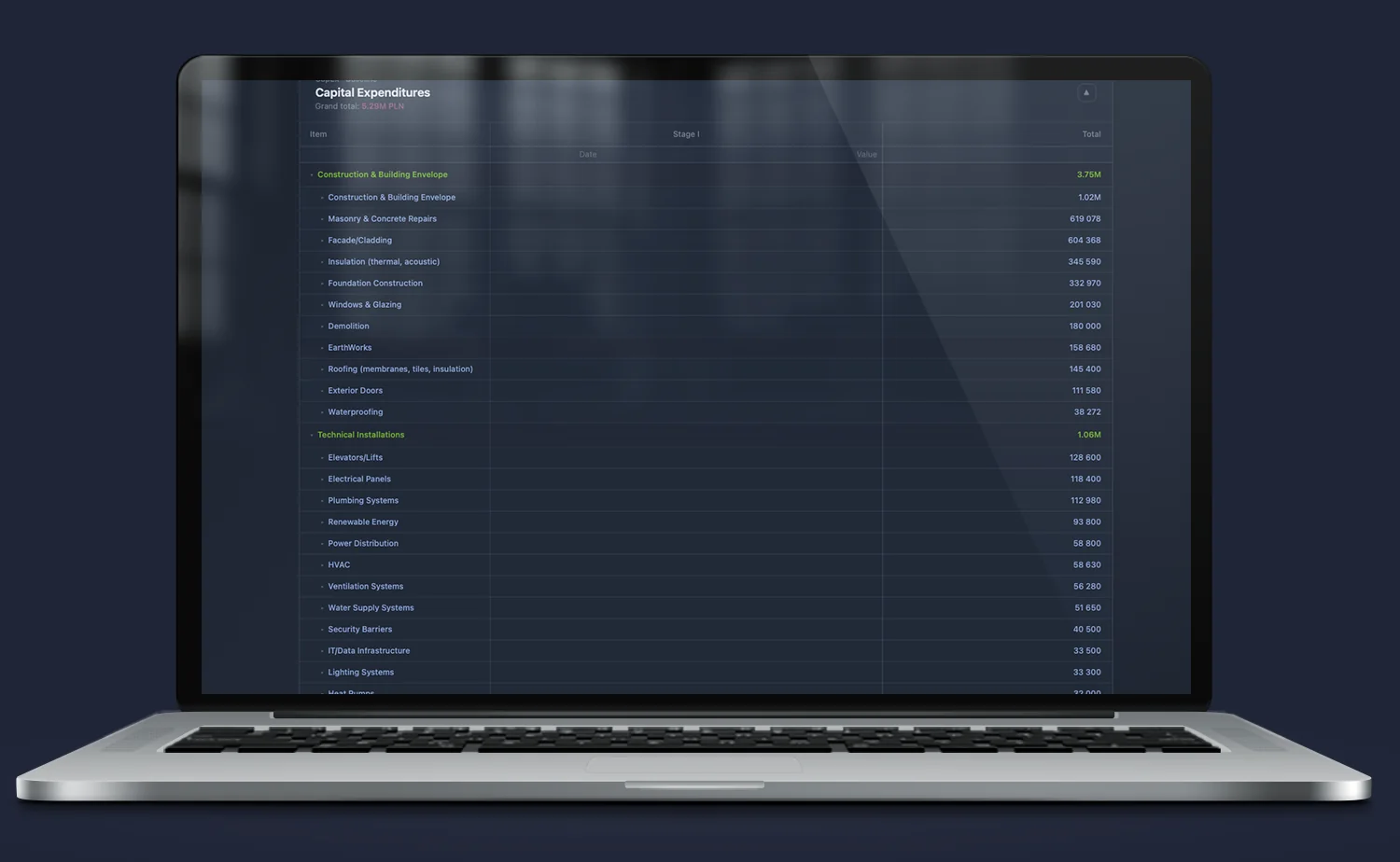The image size is (1400, 862).
Task: Select the Ventilation Systems row
Action: 706,587
